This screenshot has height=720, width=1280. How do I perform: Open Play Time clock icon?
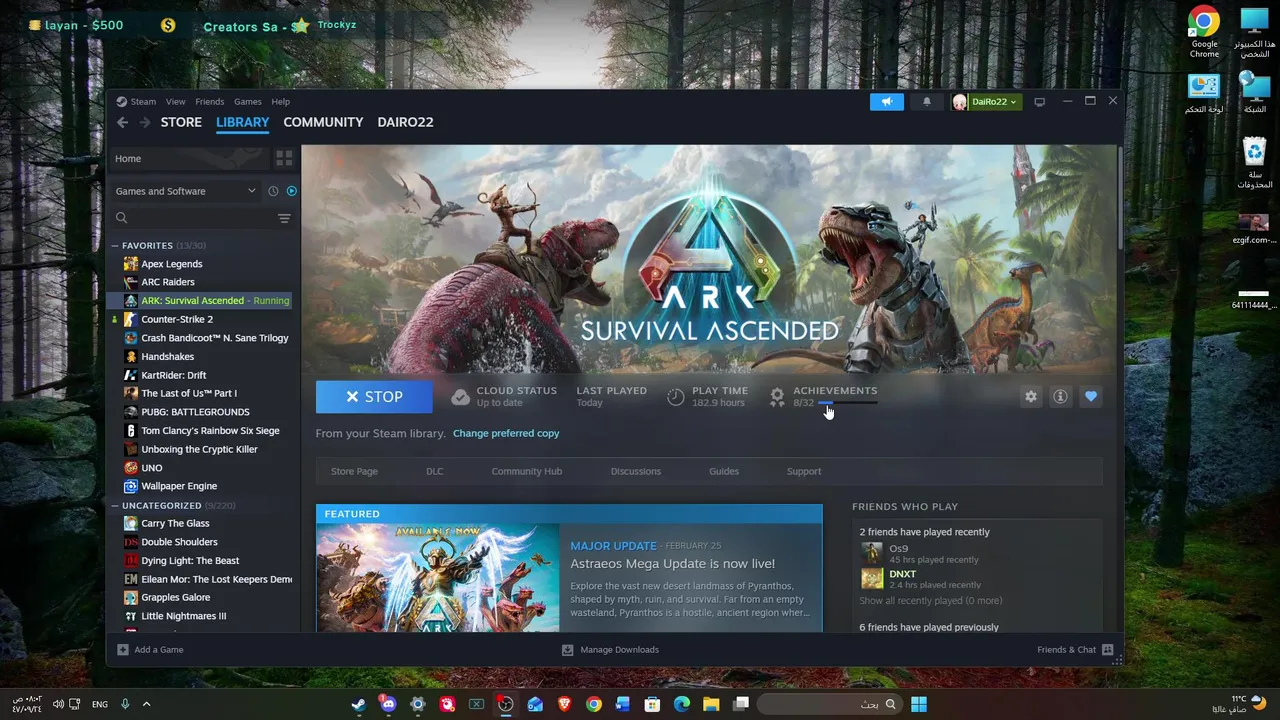pos(676,397)
